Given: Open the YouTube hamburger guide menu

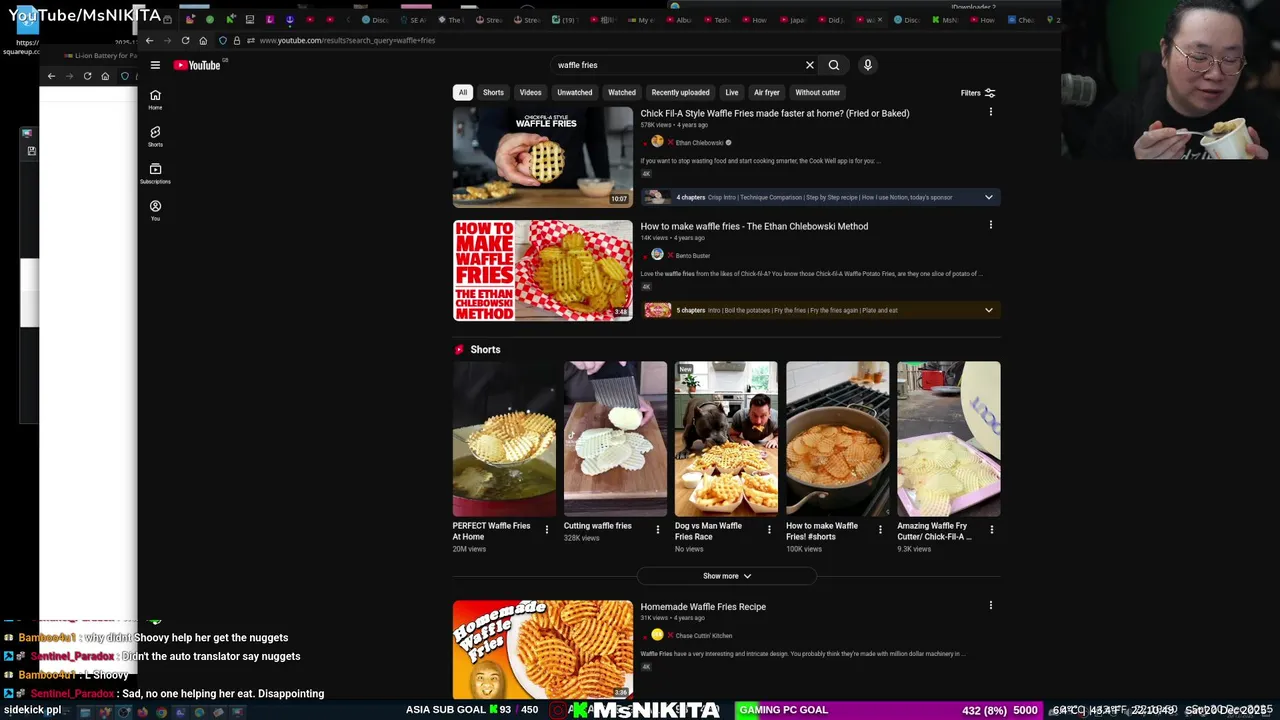Looking at the screenshot, I should 155,65.
